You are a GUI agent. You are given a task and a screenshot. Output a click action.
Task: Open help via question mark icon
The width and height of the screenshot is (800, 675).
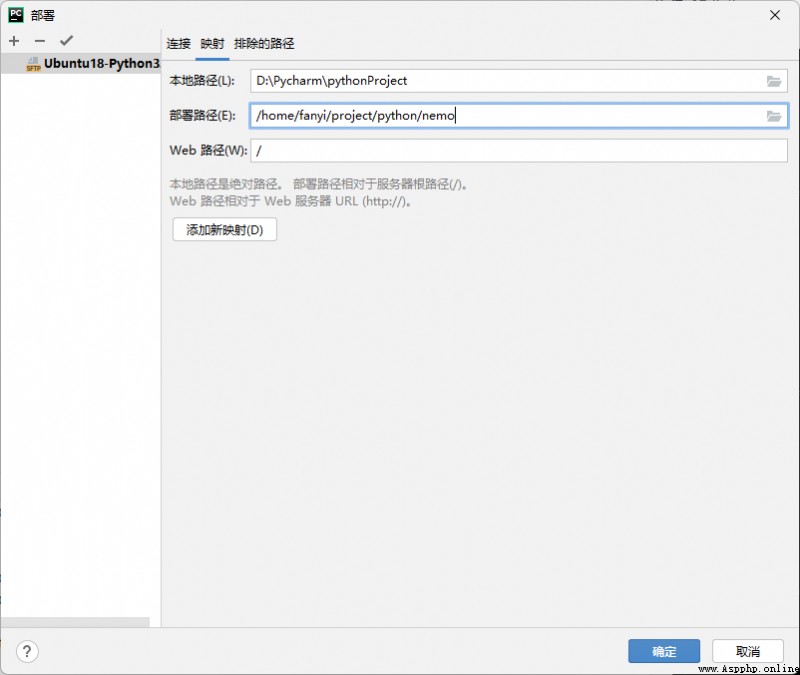point(27,652)
